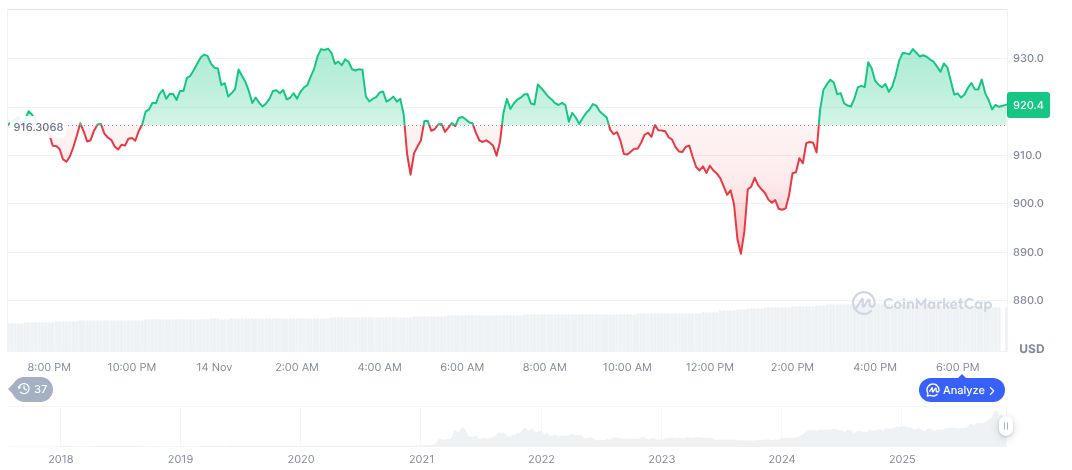This screenshot has height=470, width=1072.
Task: Click the CoinMarketCap watermark logo
Action: 864,303
